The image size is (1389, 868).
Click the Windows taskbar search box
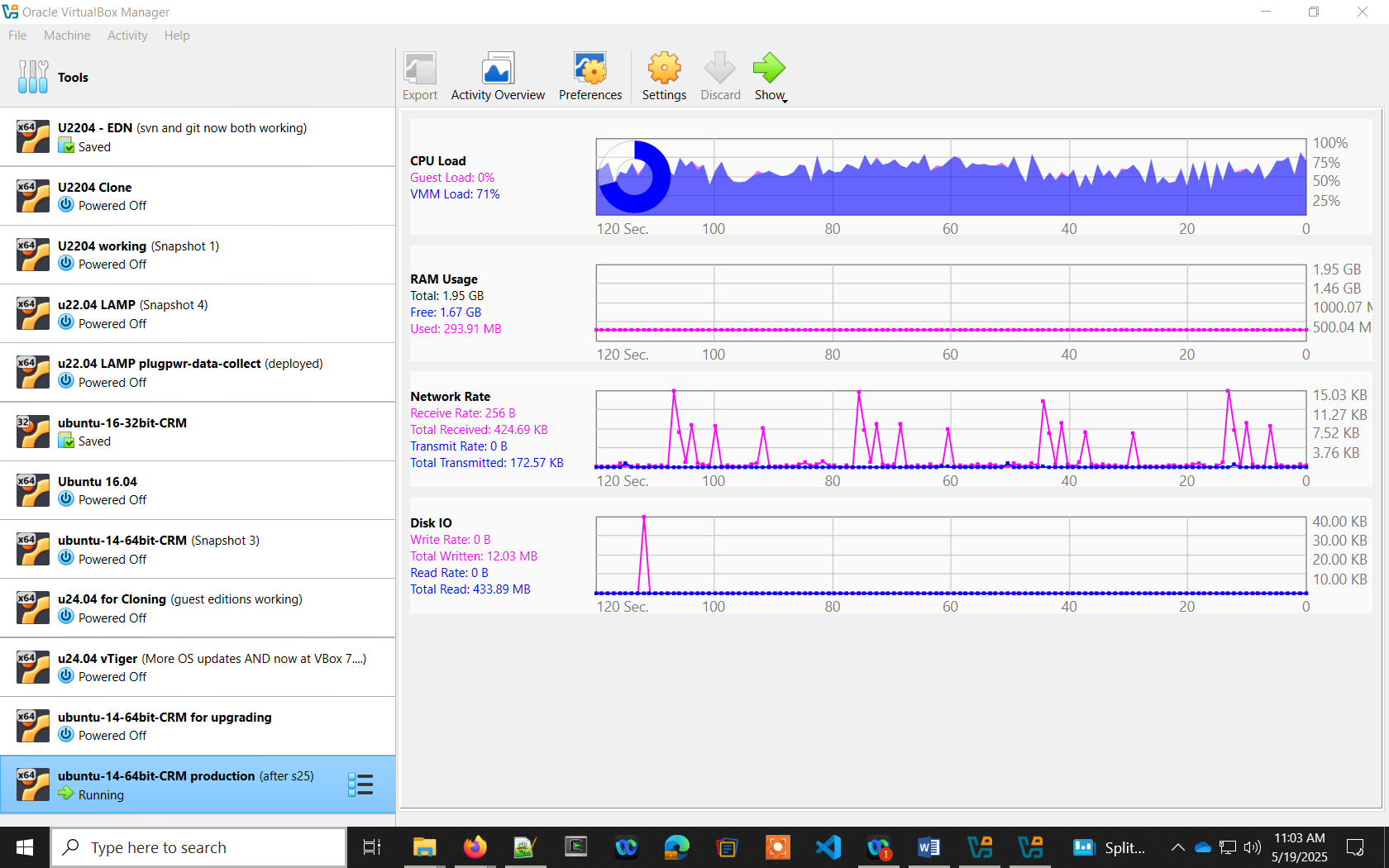pyautogui.click(x=198, y=847)
